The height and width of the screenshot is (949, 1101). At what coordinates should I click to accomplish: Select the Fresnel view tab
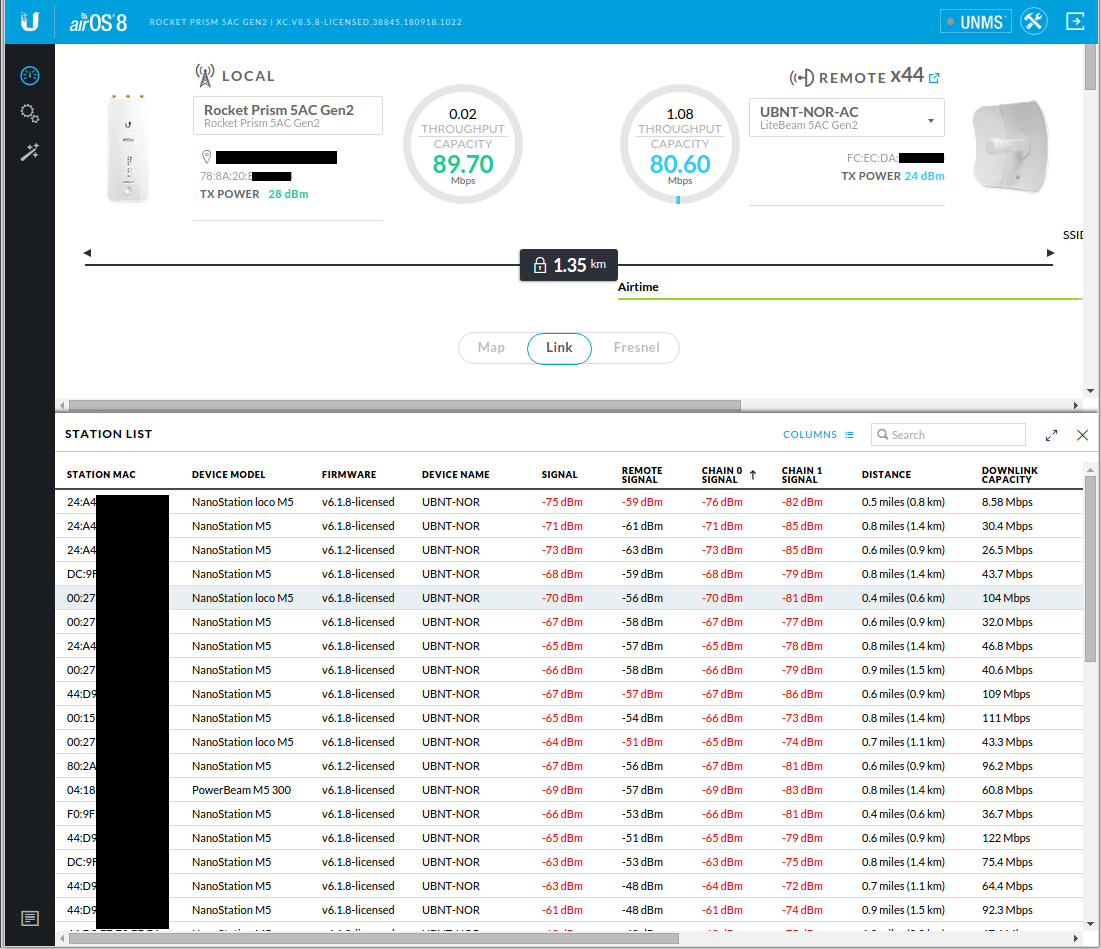point(636,348)
